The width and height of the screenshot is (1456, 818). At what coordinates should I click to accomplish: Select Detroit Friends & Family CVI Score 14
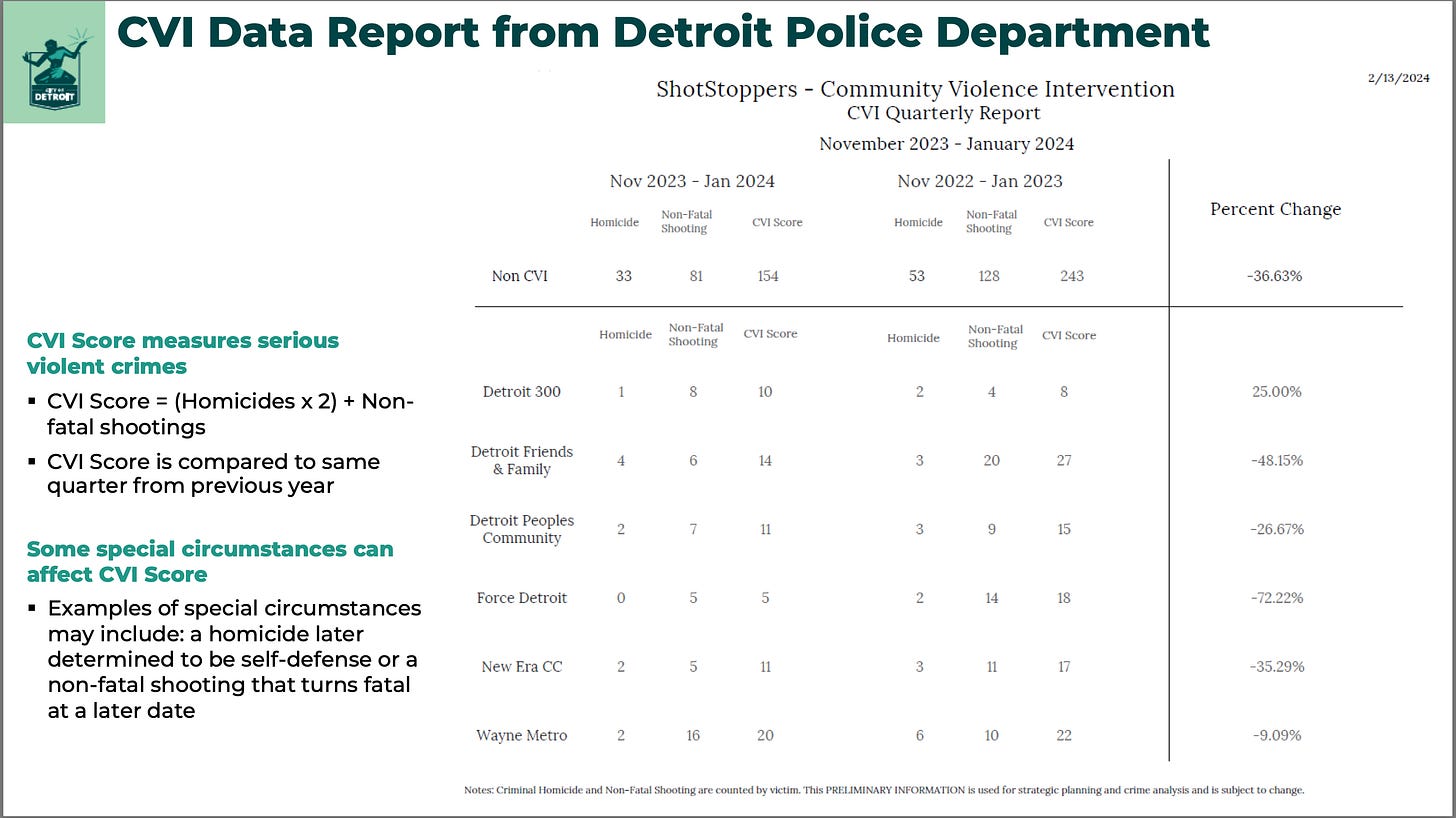(765, 461)
